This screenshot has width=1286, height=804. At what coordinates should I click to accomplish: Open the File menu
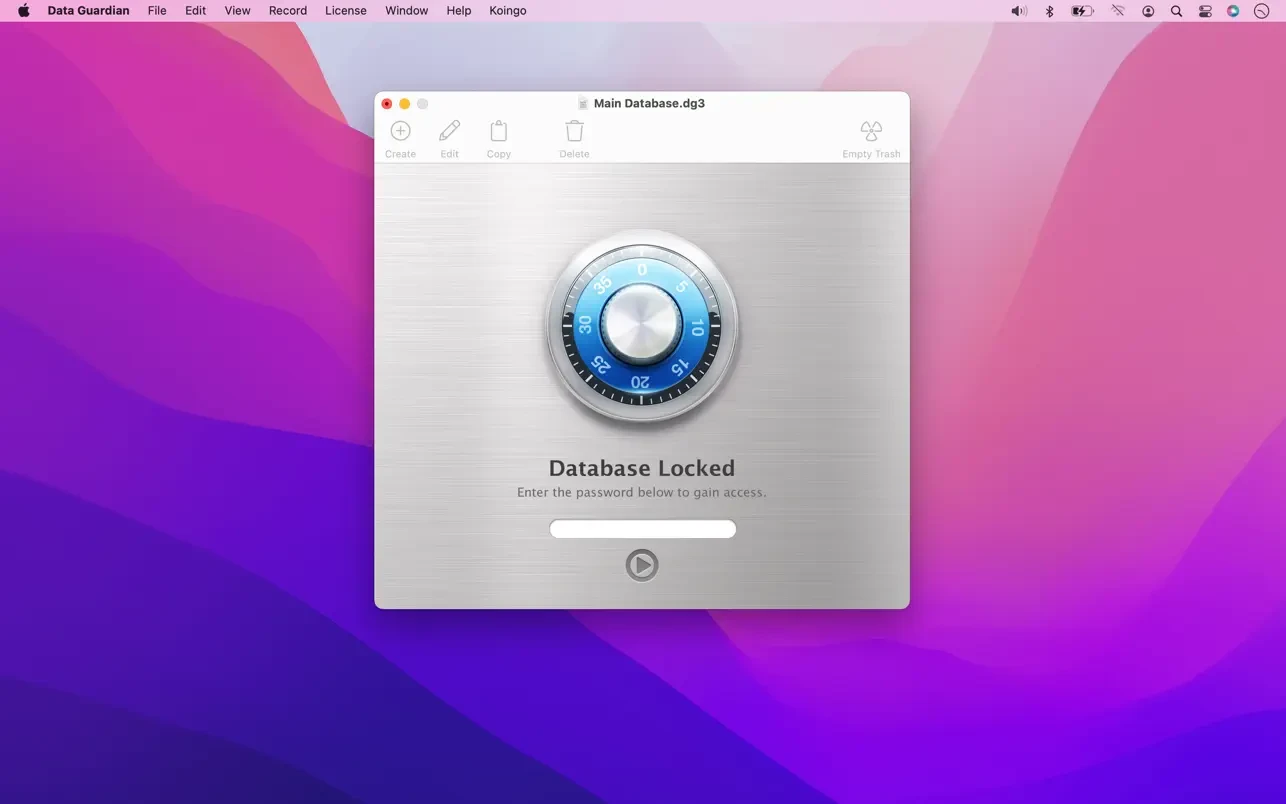click(157, 11)
